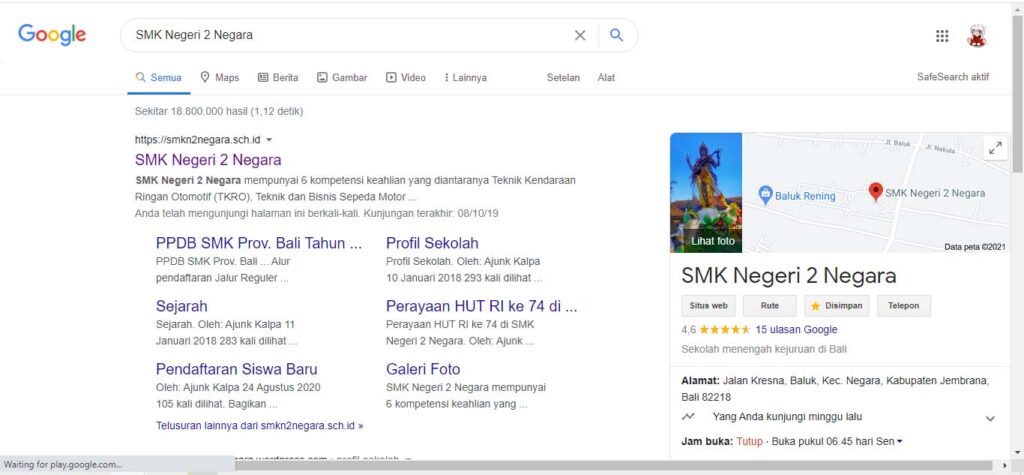1024x475 pixels.
Task: Switch to the Video tab
Action: click(x=406, y=77)
